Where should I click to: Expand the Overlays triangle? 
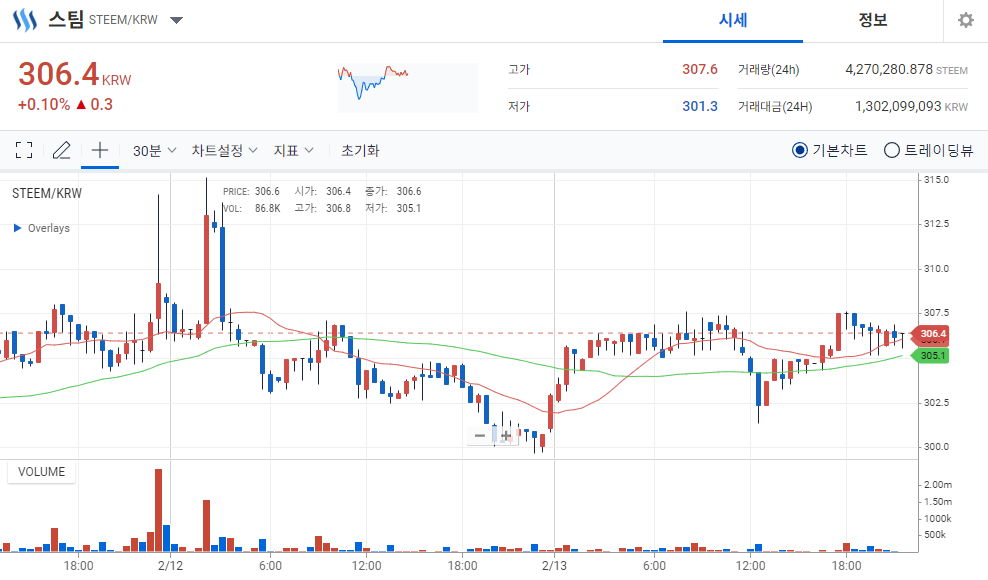(x=18, y=228)
